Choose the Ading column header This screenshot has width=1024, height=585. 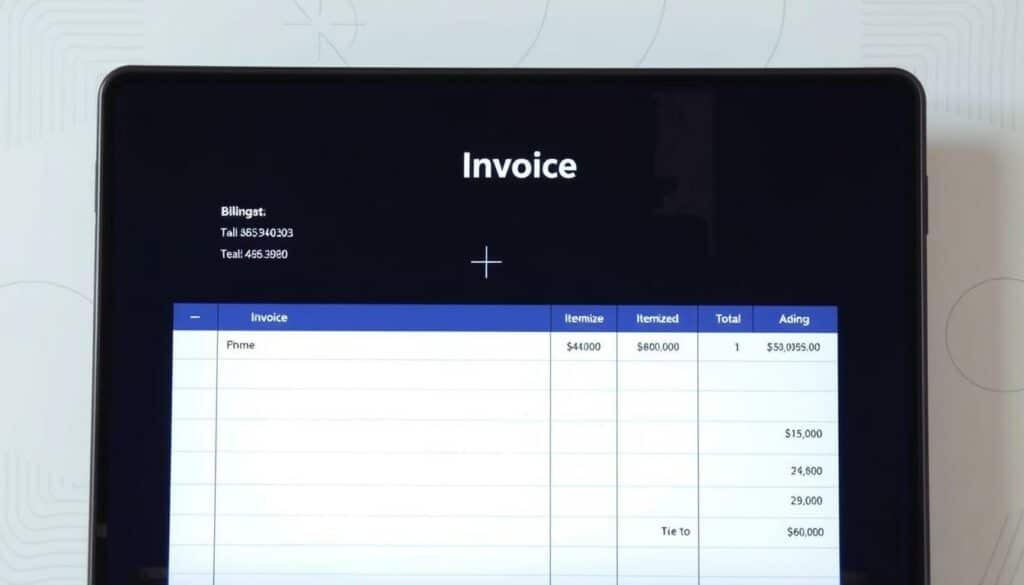(x=794, y=319)
